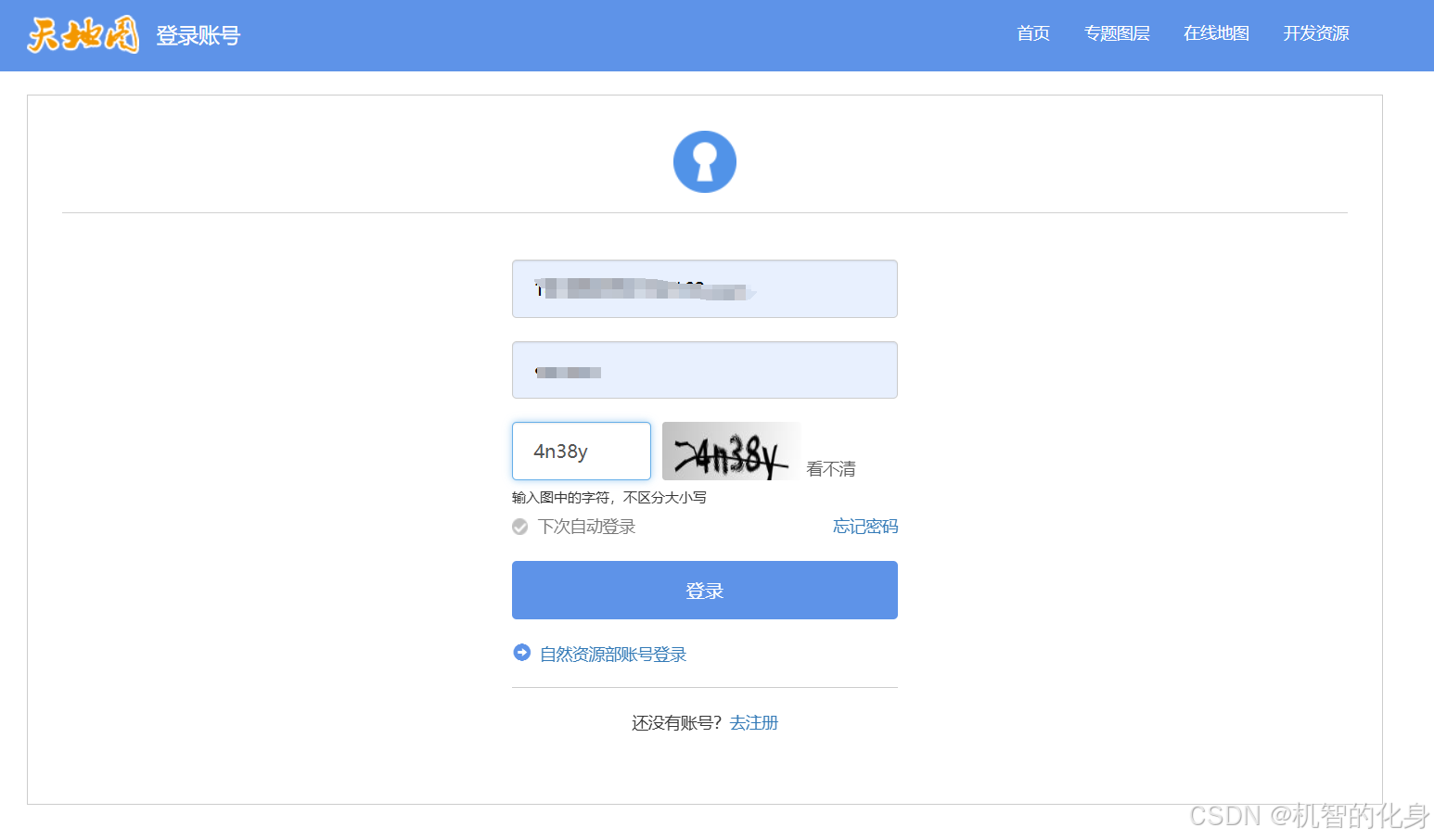Click the 输入图中的字符 hint text

tap(609, 498)
